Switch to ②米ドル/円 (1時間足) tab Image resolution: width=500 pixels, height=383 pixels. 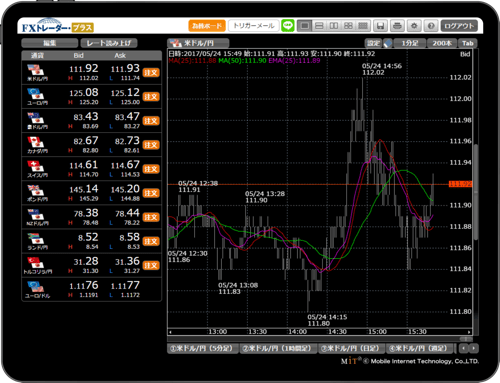pos(278,348)
